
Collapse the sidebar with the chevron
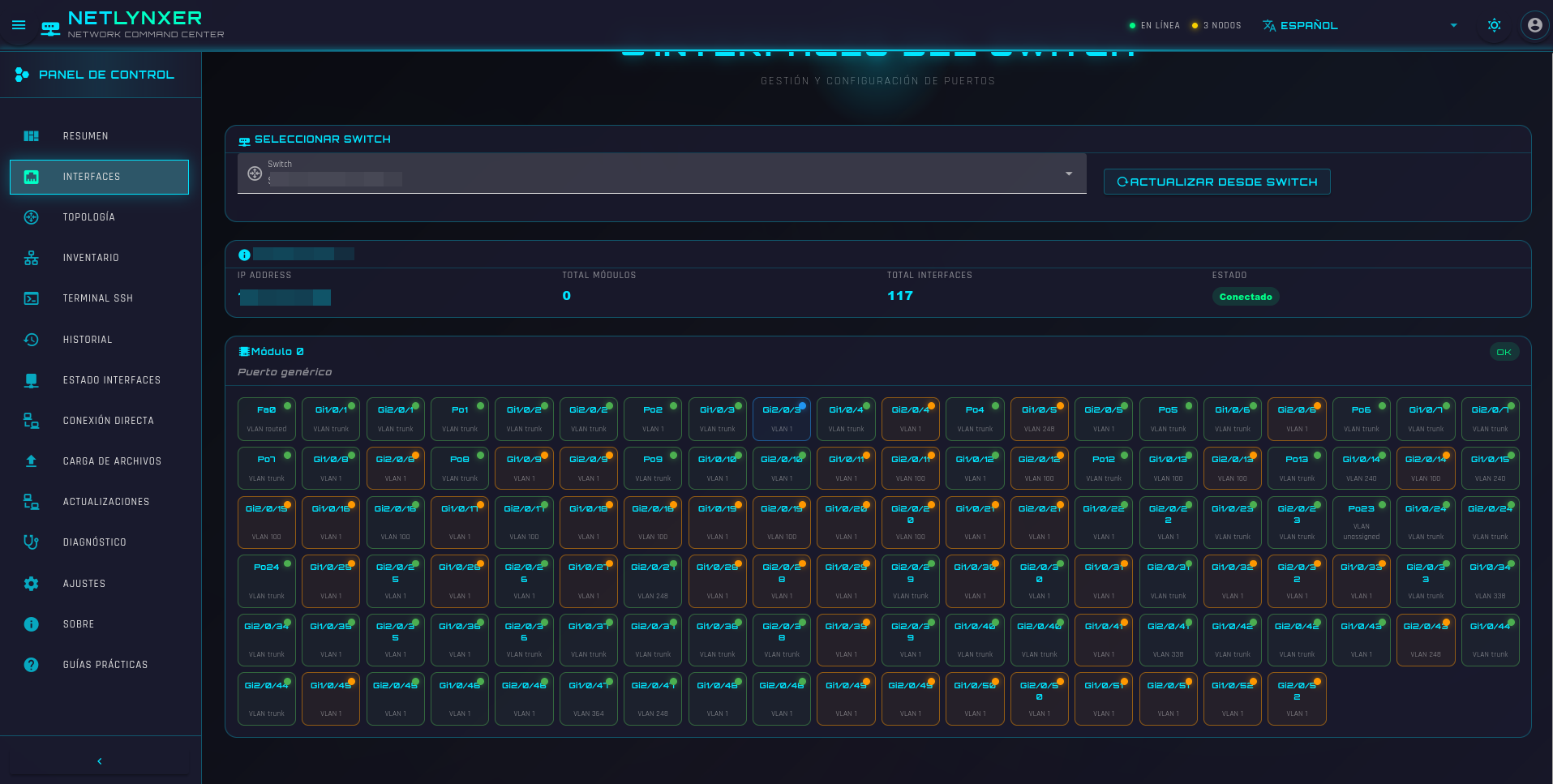coord(100,761)
